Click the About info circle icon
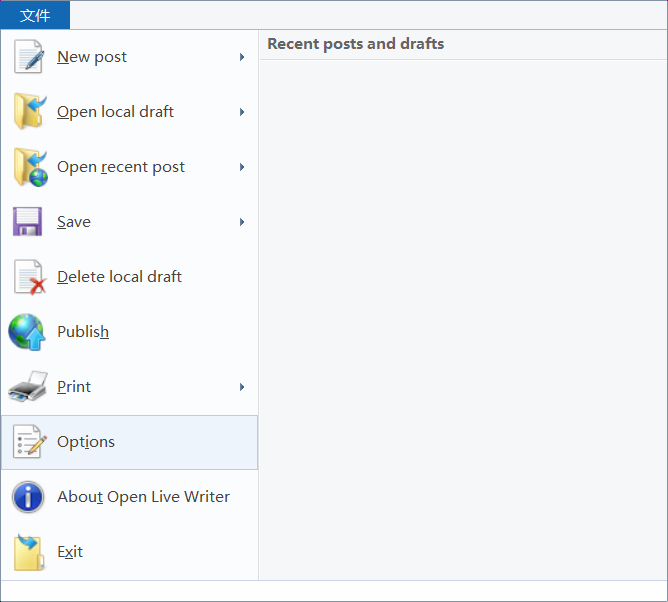This screenshot has width=668, height=602. click(28, 497)
